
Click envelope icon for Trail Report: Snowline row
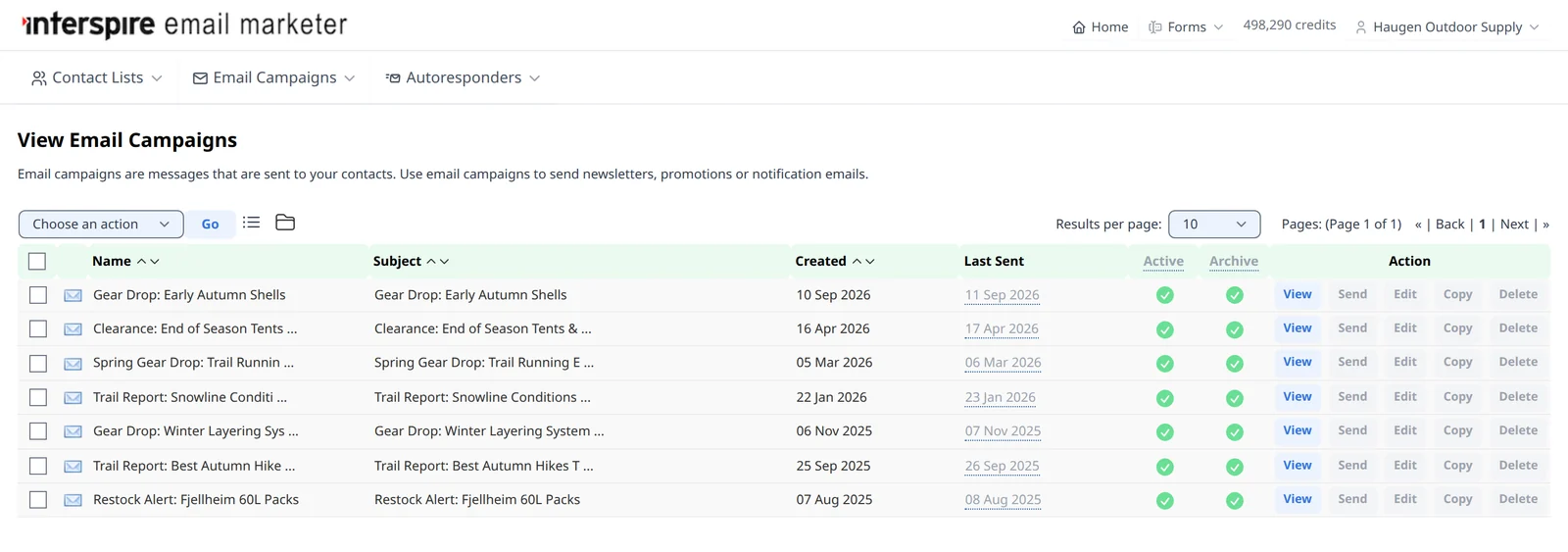point(73,398)
